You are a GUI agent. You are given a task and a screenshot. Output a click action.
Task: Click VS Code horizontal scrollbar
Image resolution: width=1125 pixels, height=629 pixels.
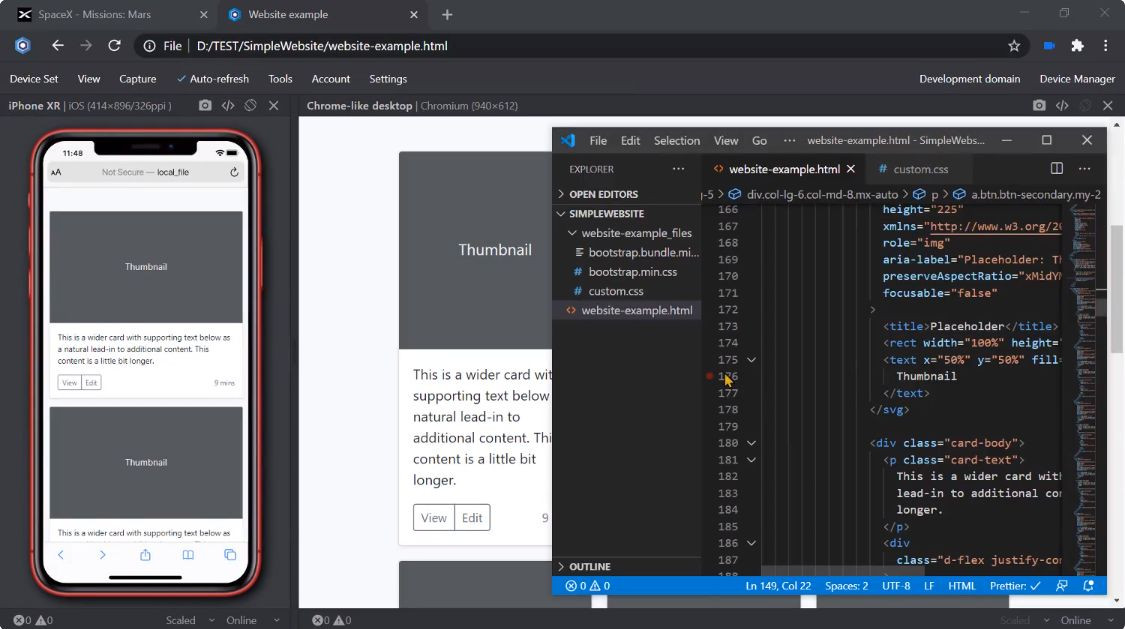(843, 571)
